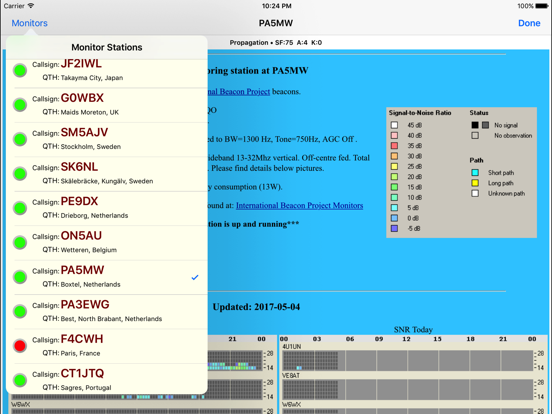Tap the Done button
Screen dimensions: 552x414
tap(529, 23)
